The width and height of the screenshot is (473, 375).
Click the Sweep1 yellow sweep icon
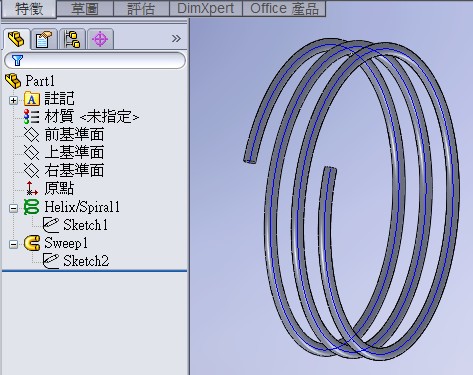click(32, 243)
